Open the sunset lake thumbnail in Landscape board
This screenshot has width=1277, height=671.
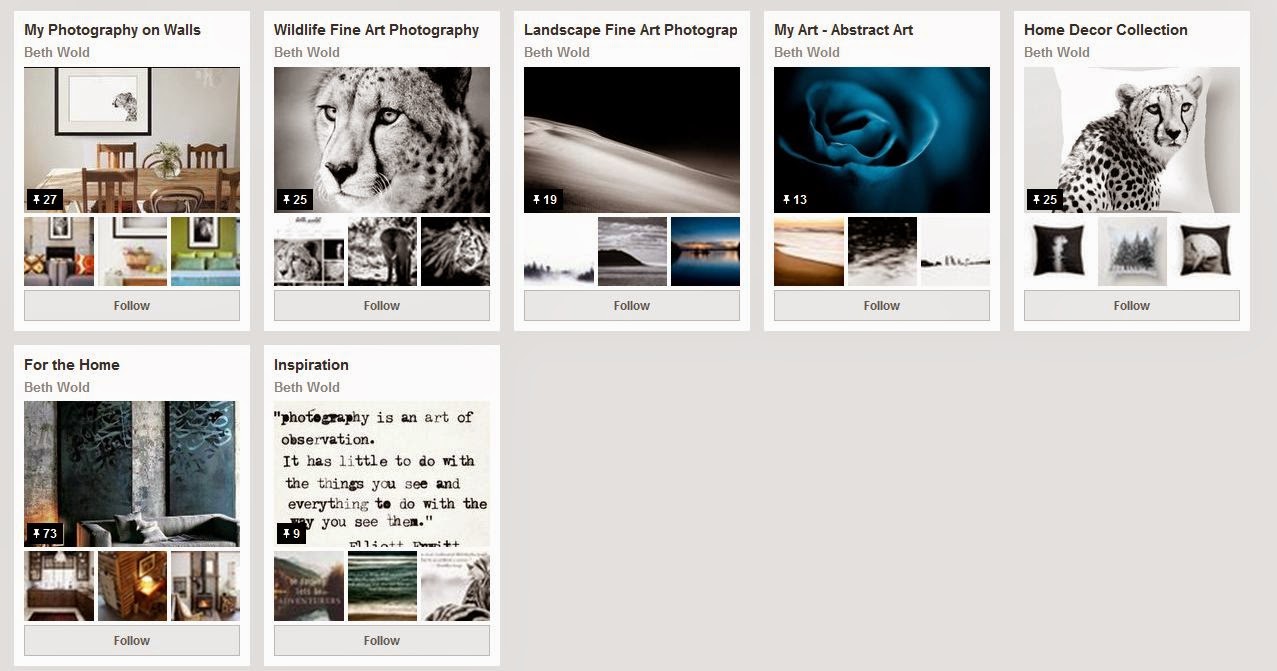[x=706, y=252]
